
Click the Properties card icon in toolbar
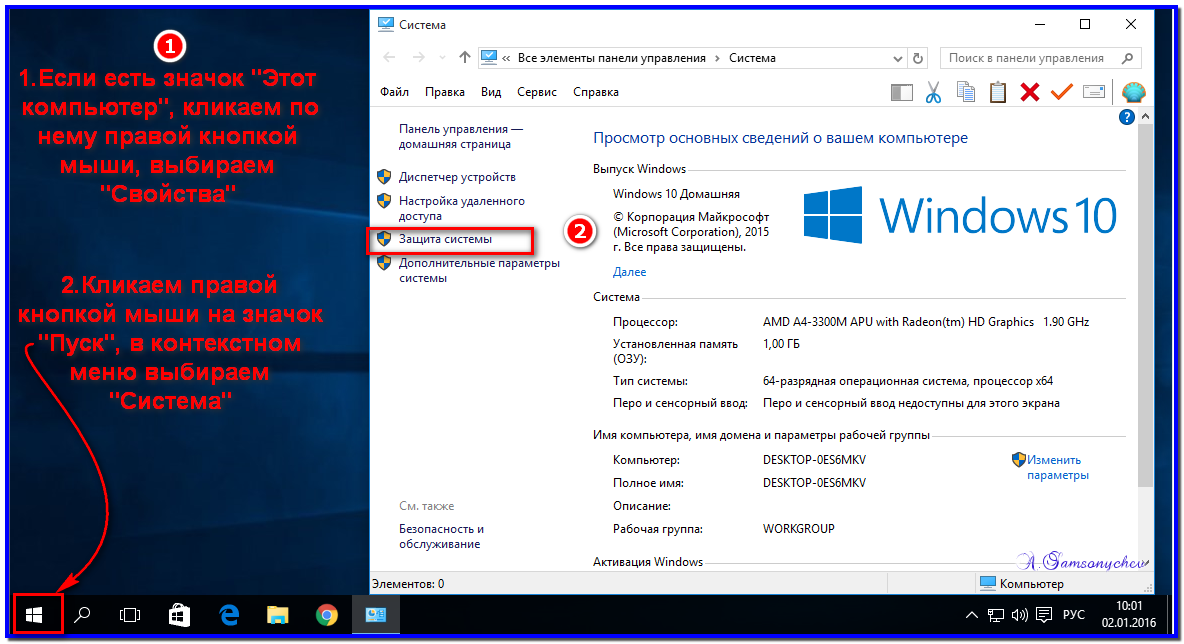tap(1093, 92)
